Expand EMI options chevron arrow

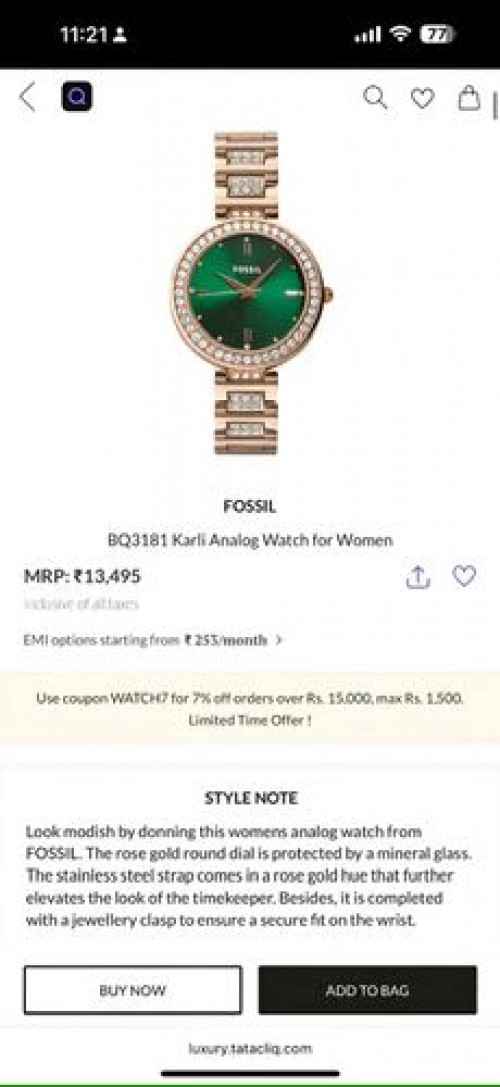pyautogui.click(x=279, y=640)
